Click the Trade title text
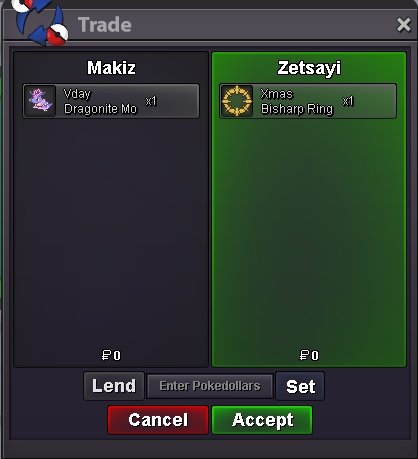Screen dimensions: 418x459 [x=105, y=25]
